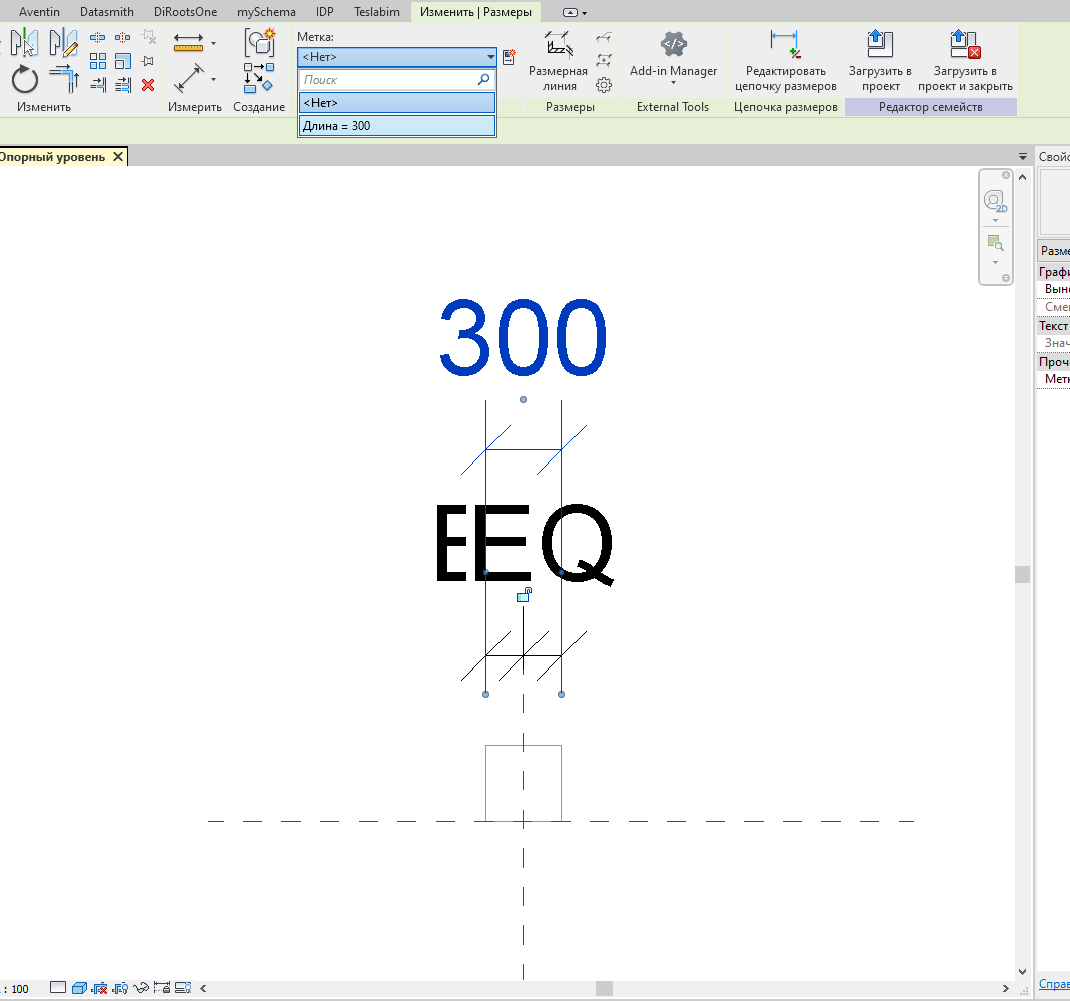Screen dimensions: 1070x1001
Task: Select the Mirror – Pick Axis tool
Action: click(24, 43)
